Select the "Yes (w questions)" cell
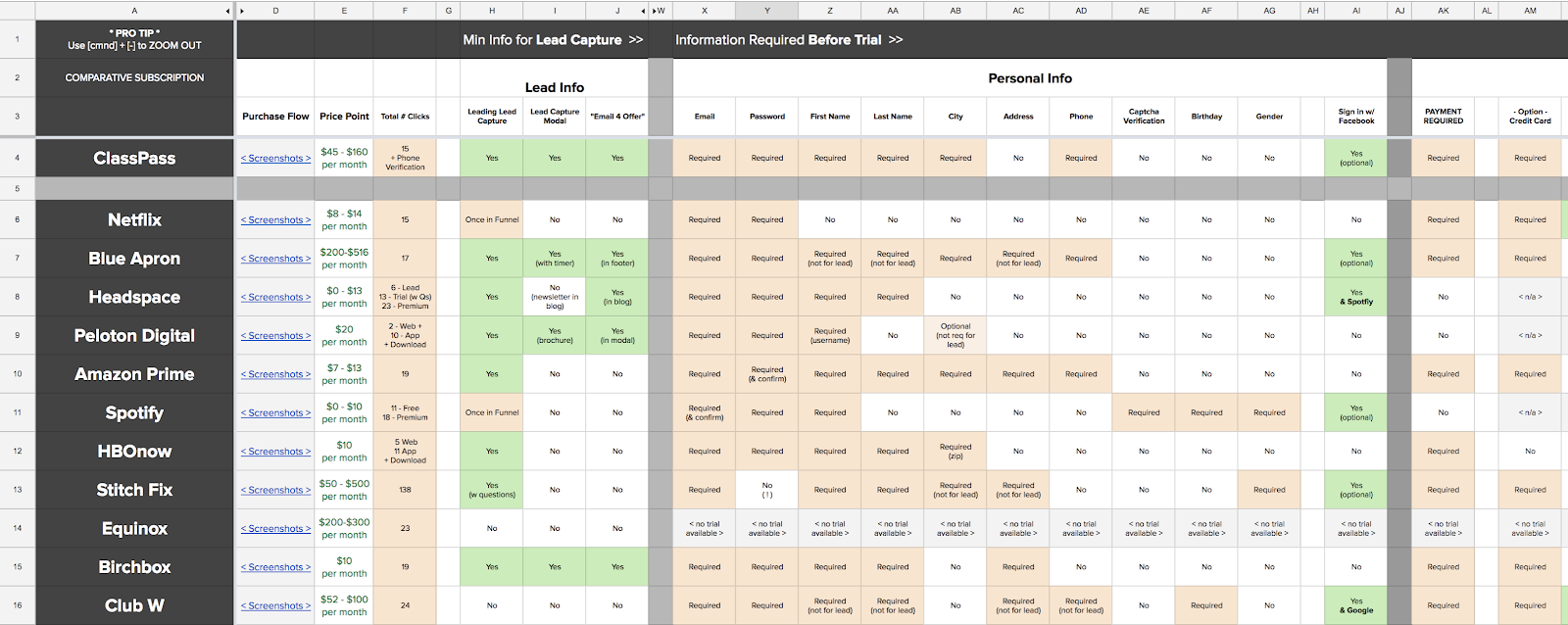Viewport: 1568px width, 625px height. click(x=492, y=490)
